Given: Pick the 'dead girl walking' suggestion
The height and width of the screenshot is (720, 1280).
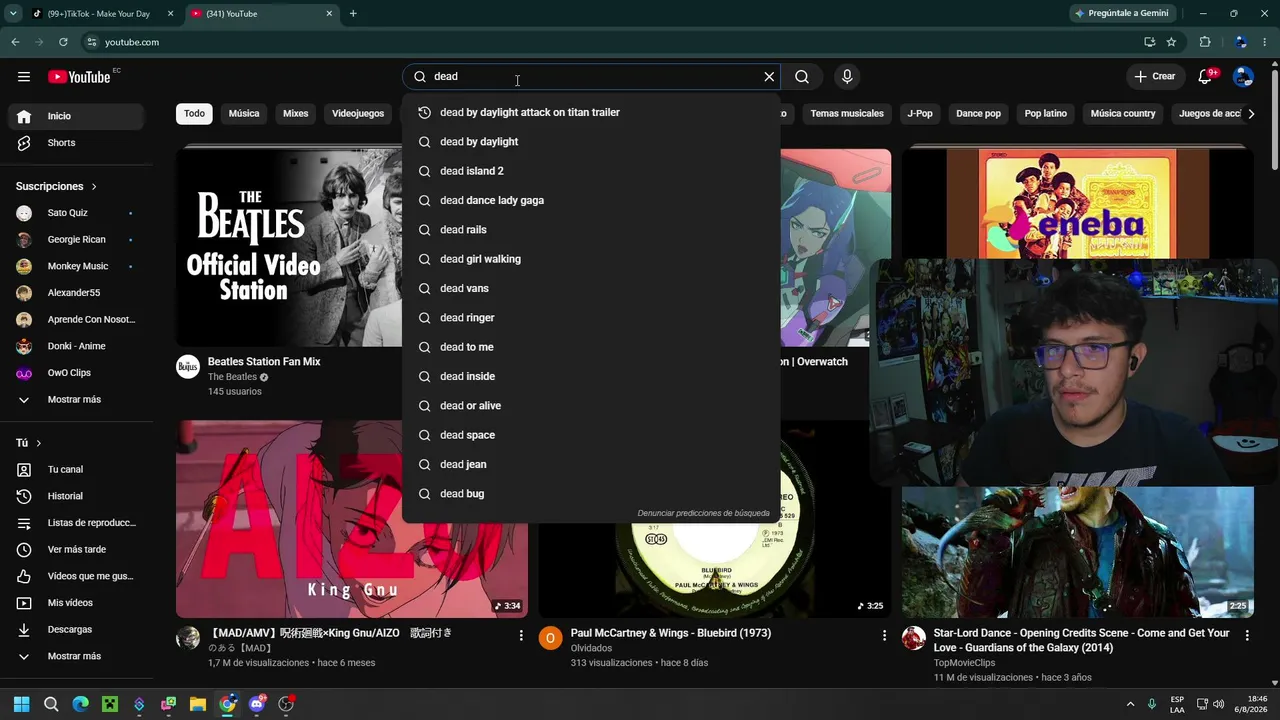Looking at the screenshot, I should point(591,259).
